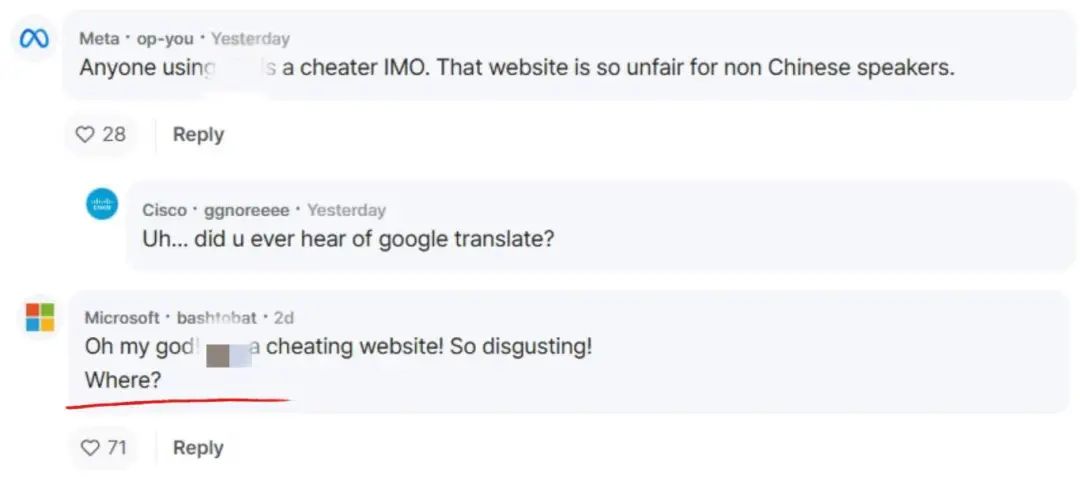
Task: Click the Cisco company logo avatar
Action: tap(102, 205)
